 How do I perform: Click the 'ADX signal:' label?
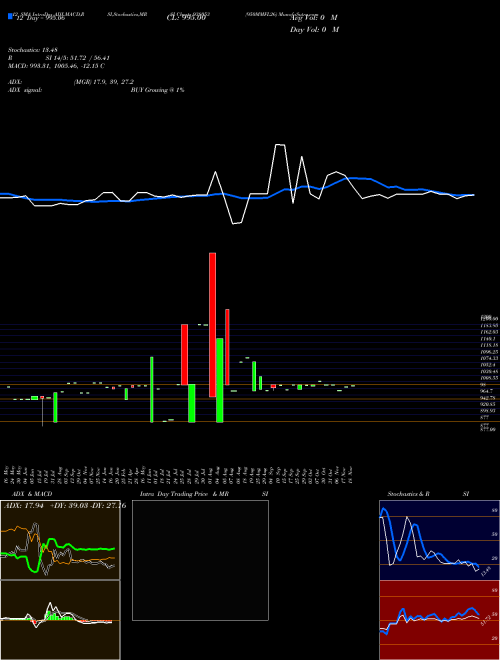tap(25, 90)
